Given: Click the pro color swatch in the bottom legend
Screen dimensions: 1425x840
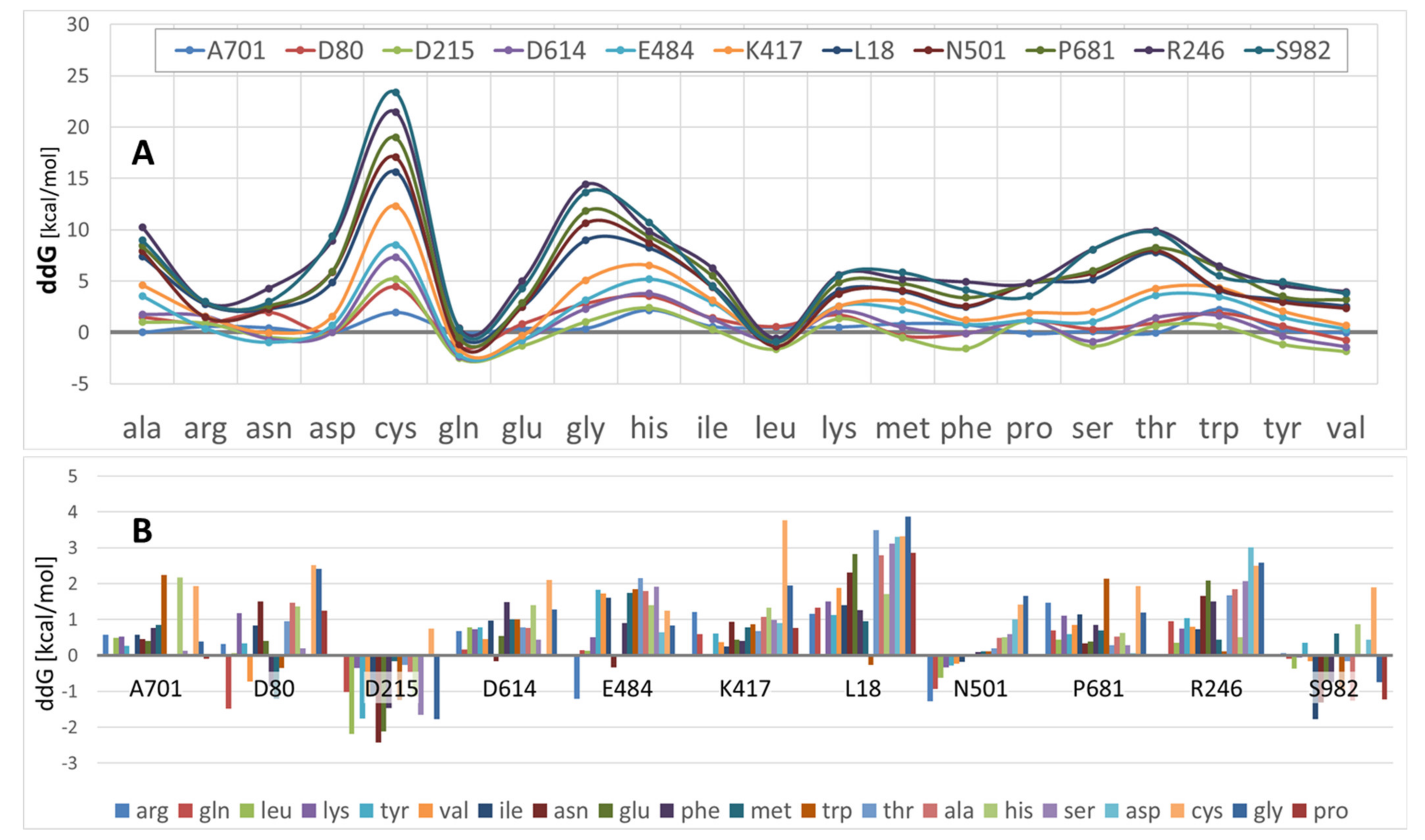Looking at the screenshot, I should point(1299,811).
